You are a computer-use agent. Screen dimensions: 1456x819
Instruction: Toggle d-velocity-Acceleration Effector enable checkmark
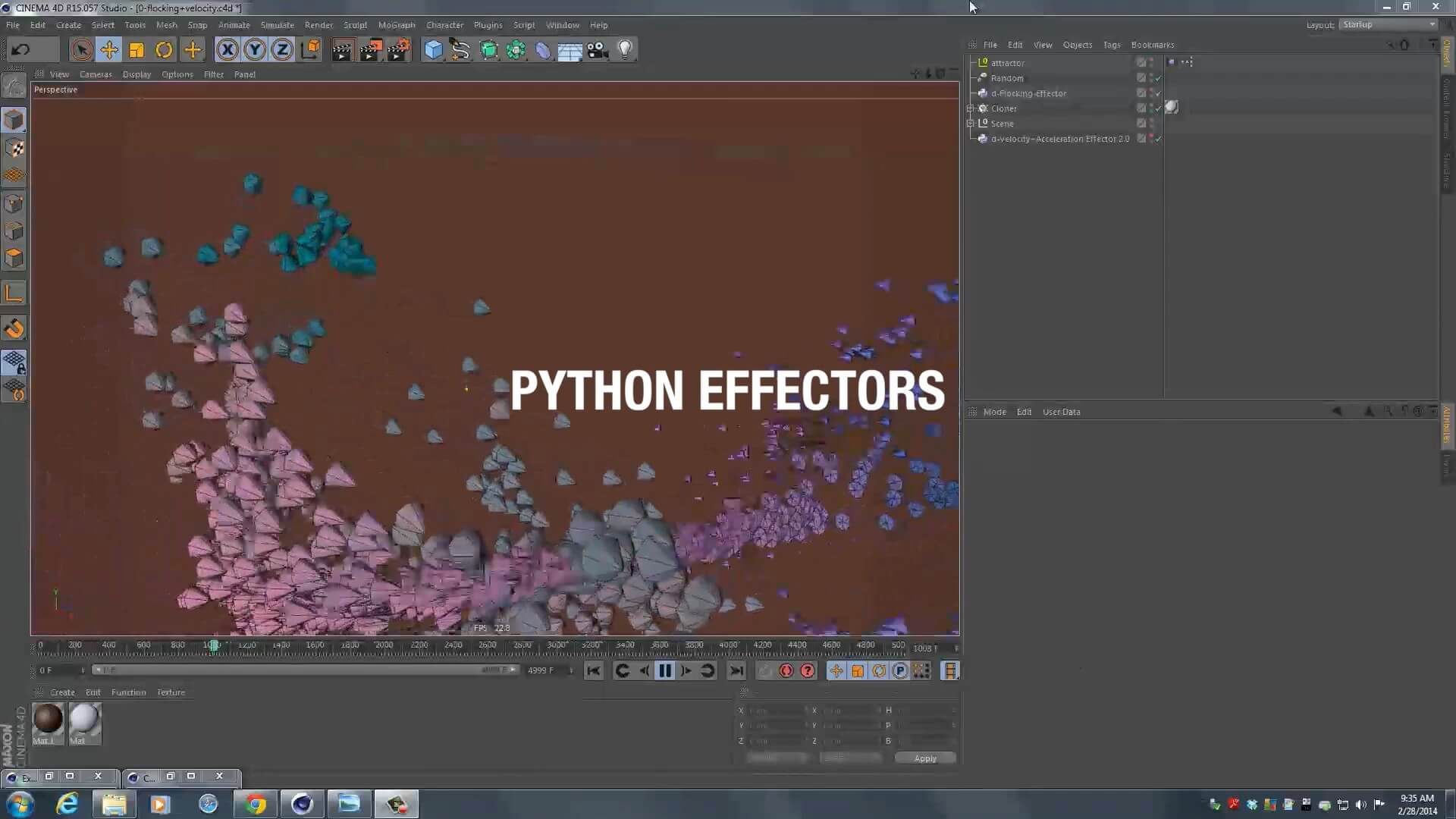[1158, 139]
